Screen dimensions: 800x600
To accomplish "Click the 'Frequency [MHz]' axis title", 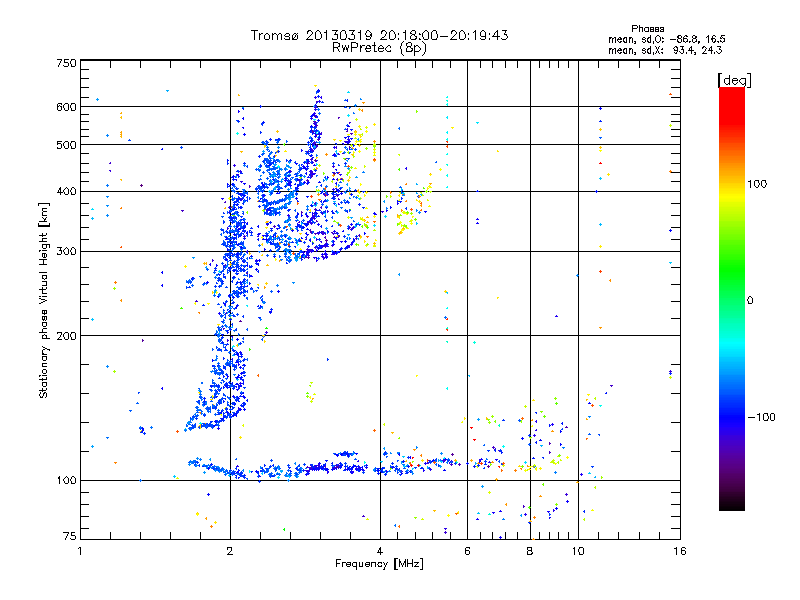I will [379, 564].
